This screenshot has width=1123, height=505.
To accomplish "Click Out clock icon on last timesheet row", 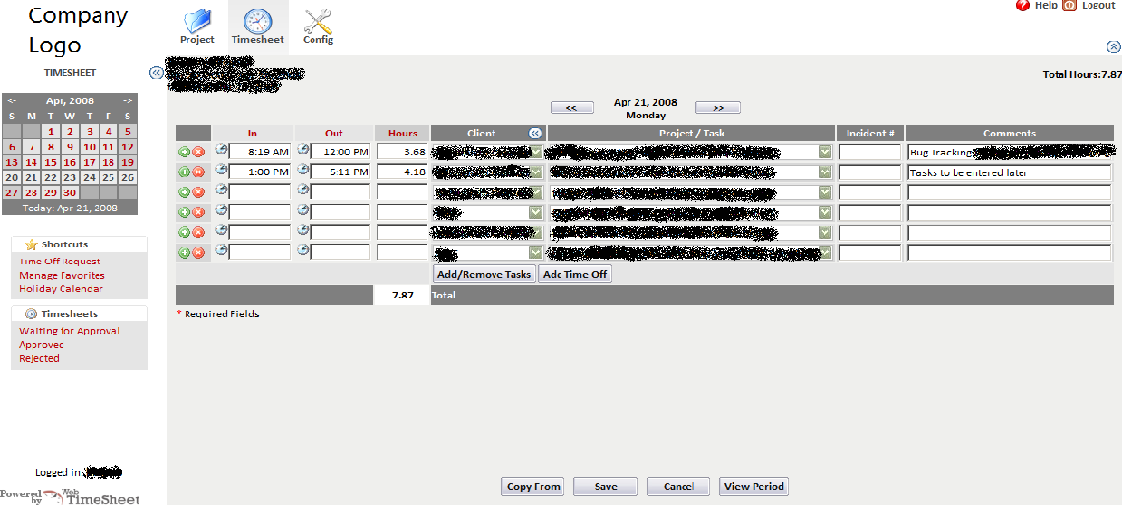I will tap(304, 249).
